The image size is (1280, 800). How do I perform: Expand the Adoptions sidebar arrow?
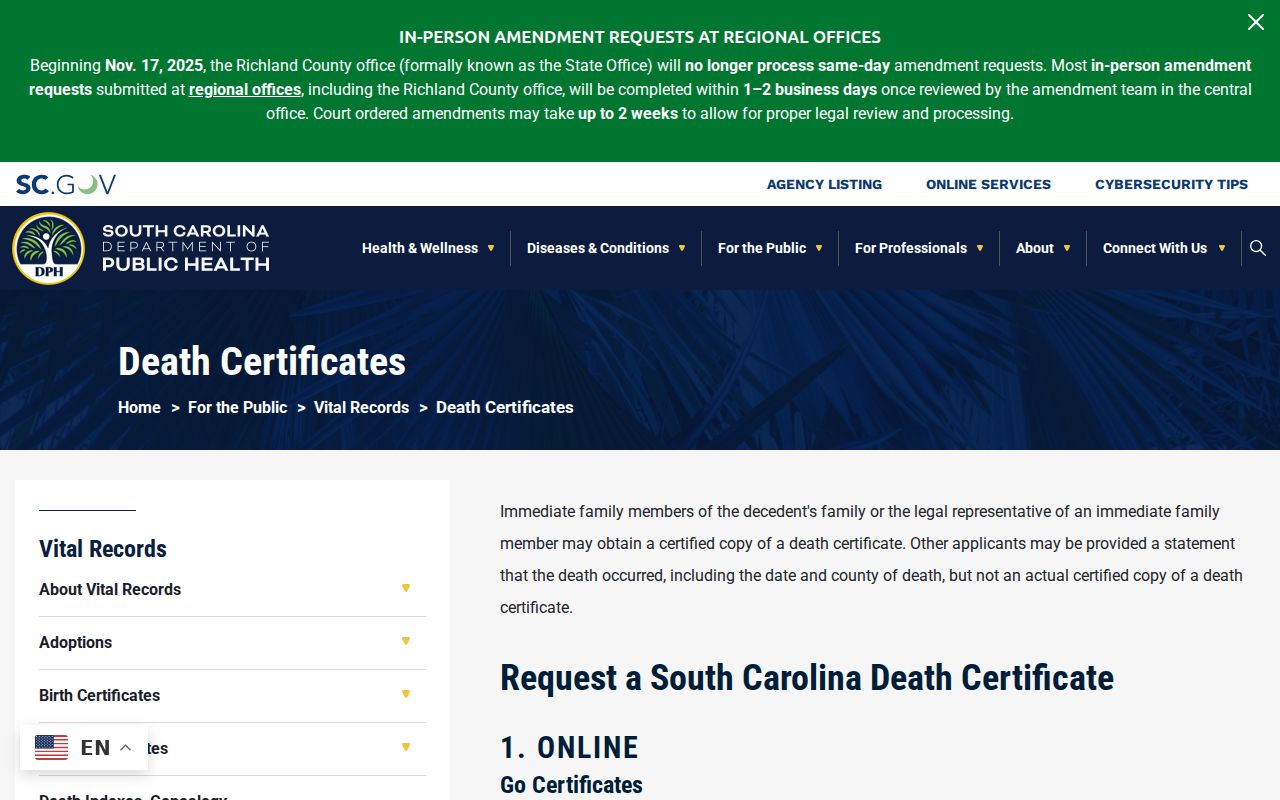[406, 641]
